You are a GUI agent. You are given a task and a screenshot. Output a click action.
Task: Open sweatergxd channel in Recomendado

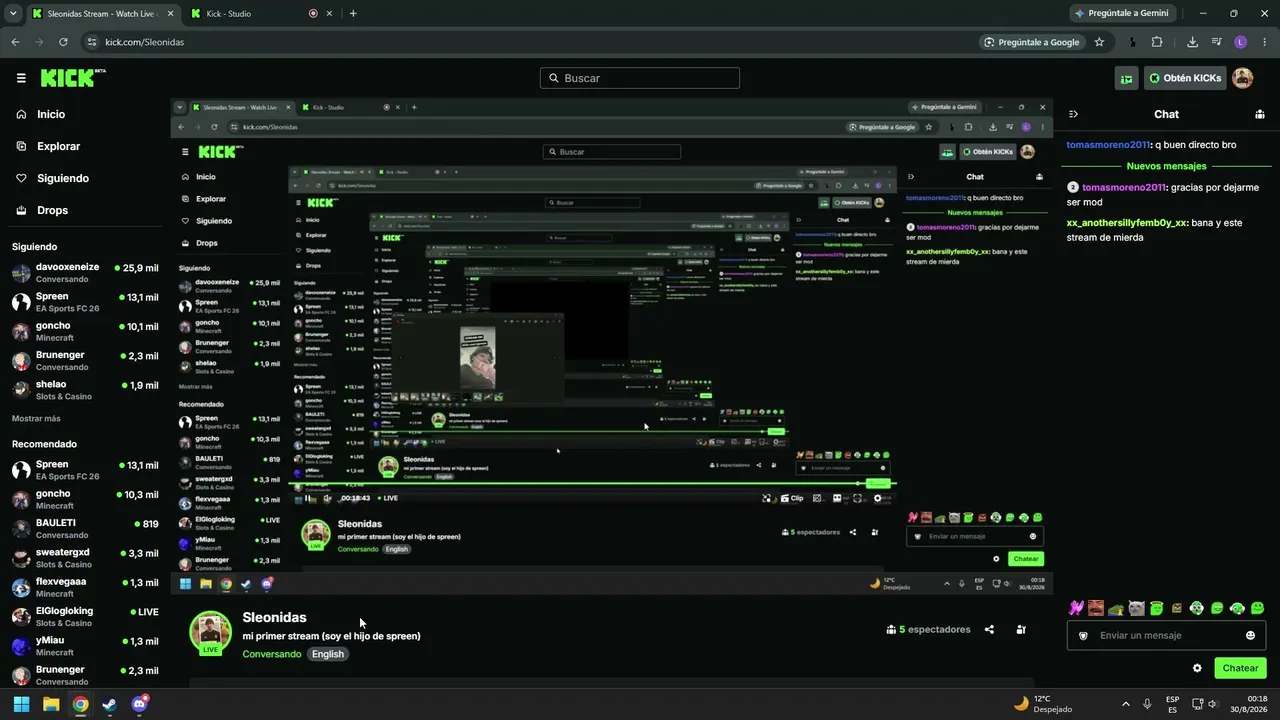(85, 558)
